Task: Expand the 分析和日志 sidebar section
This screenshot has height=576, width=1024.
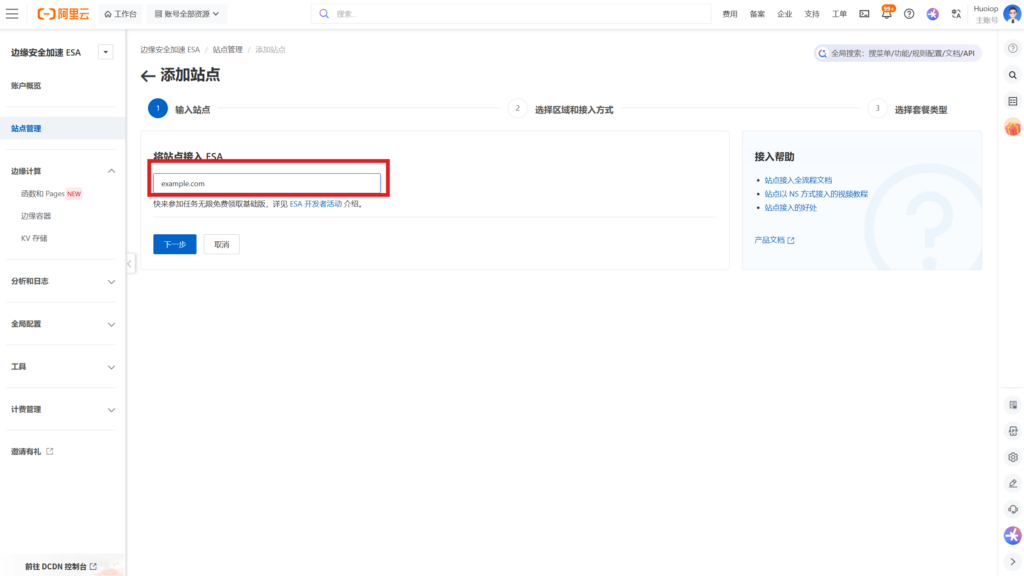Action: coord(62,282)
